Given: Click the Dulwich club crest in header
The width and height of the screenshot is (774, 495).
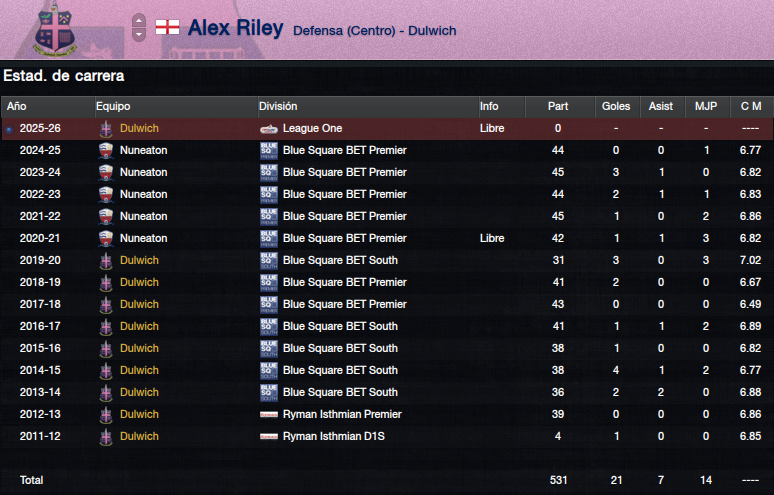Looking at the screenshot, I should 55,31.
